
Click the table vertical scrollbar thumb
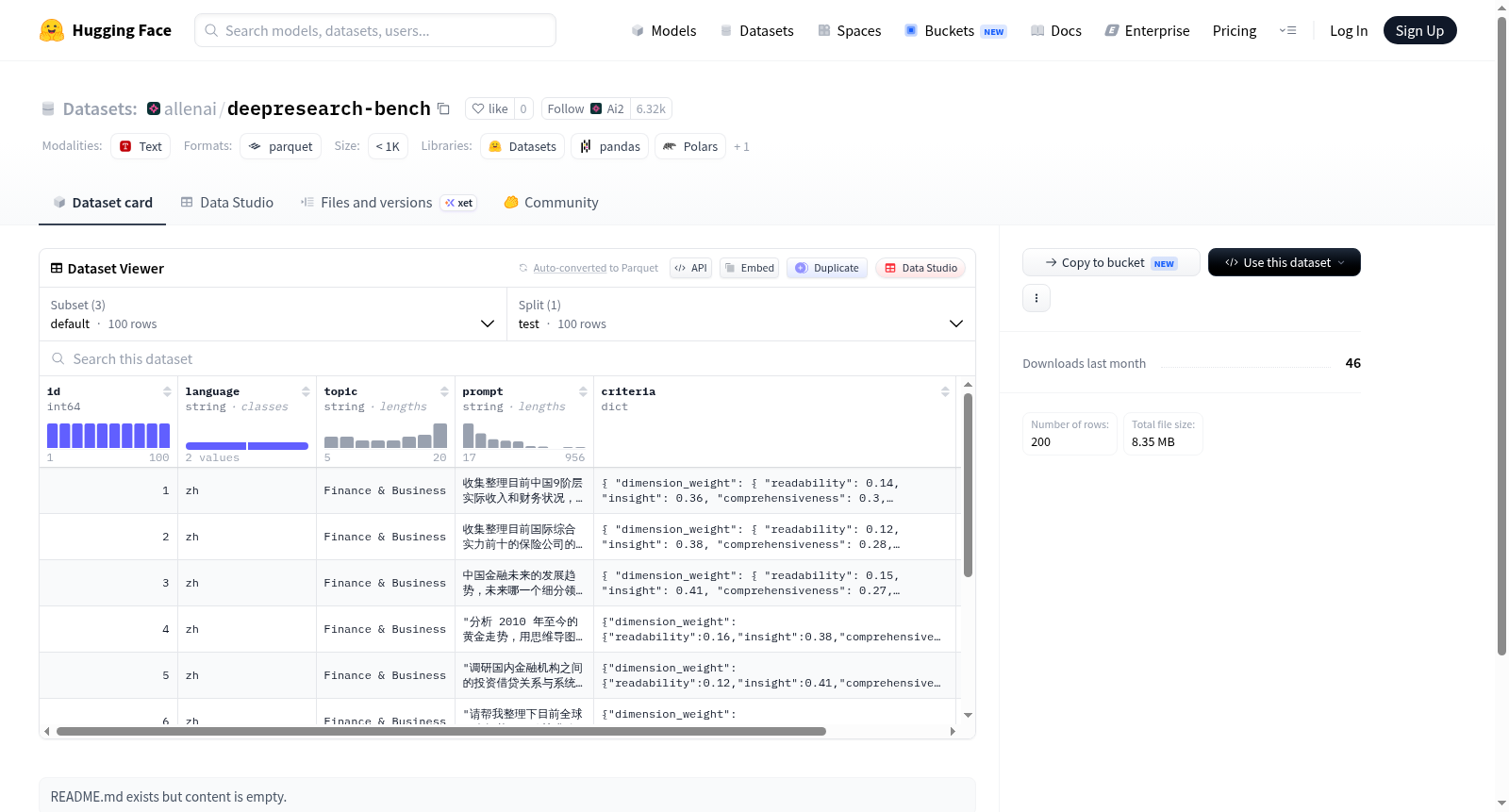click(x=968, y=485)
